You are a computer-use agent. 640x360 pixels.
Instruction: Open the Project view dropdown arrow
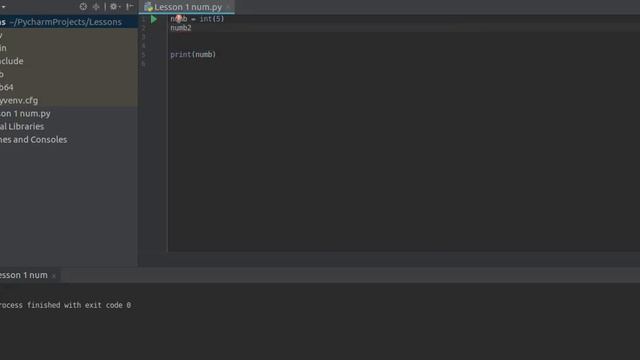3,7
